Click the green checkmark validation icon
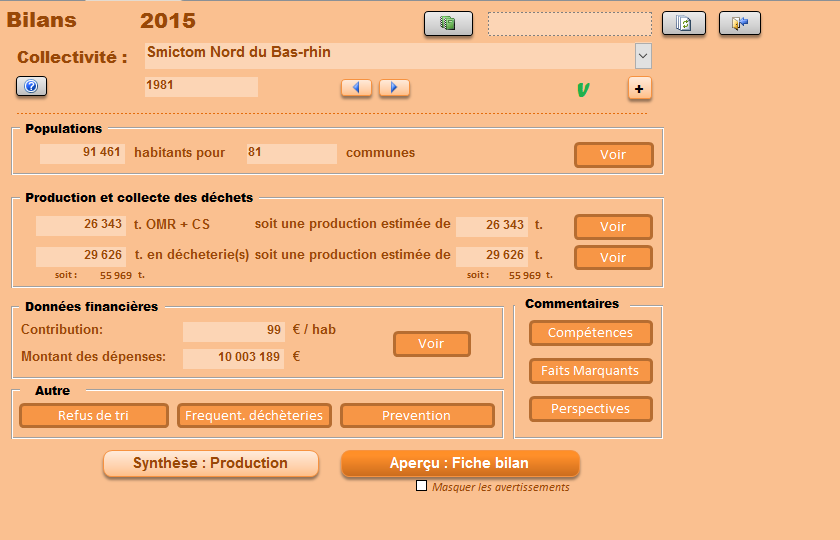 pos(583,90)
